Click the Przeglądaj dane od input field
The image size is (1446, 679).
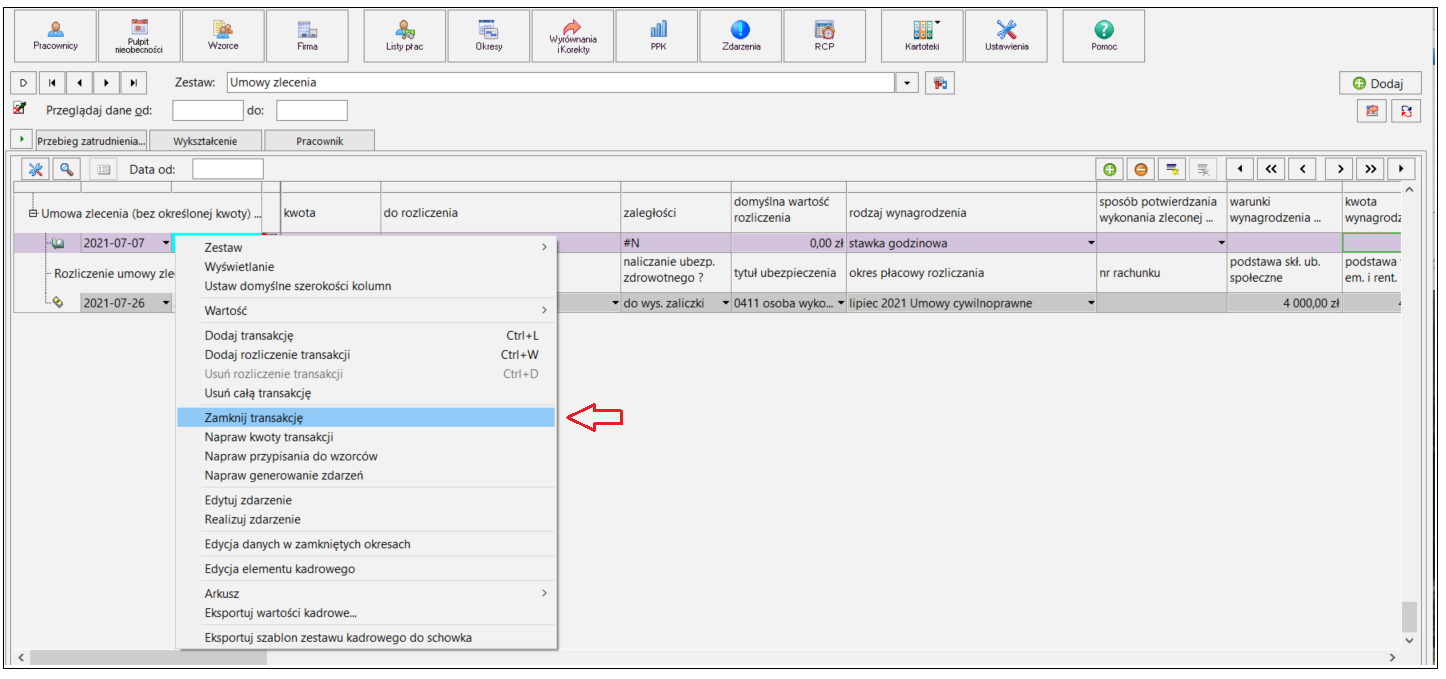click(208, 110)
